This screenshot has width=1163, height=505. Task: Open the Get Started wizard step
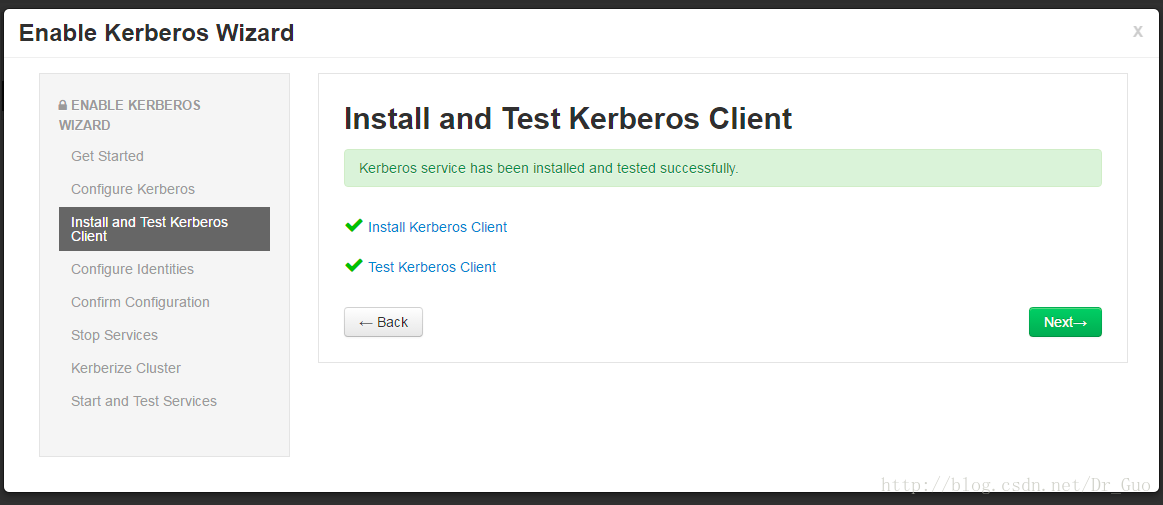[x=107, y=156]
